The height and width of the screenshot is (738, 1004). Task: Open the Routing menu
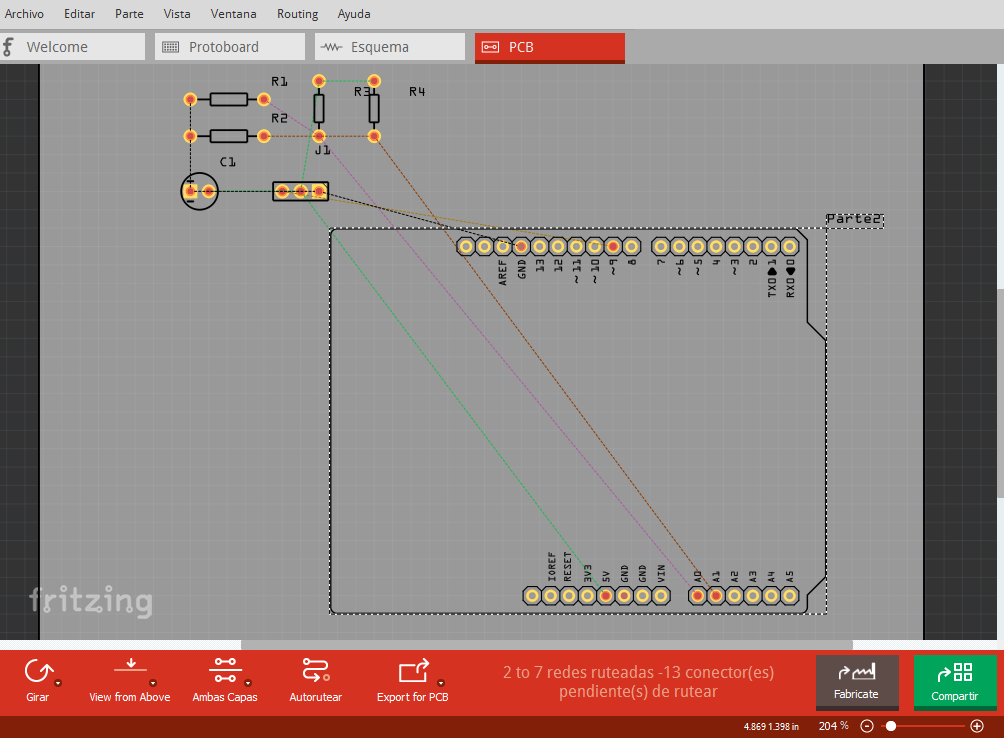[x=297, y=13]
